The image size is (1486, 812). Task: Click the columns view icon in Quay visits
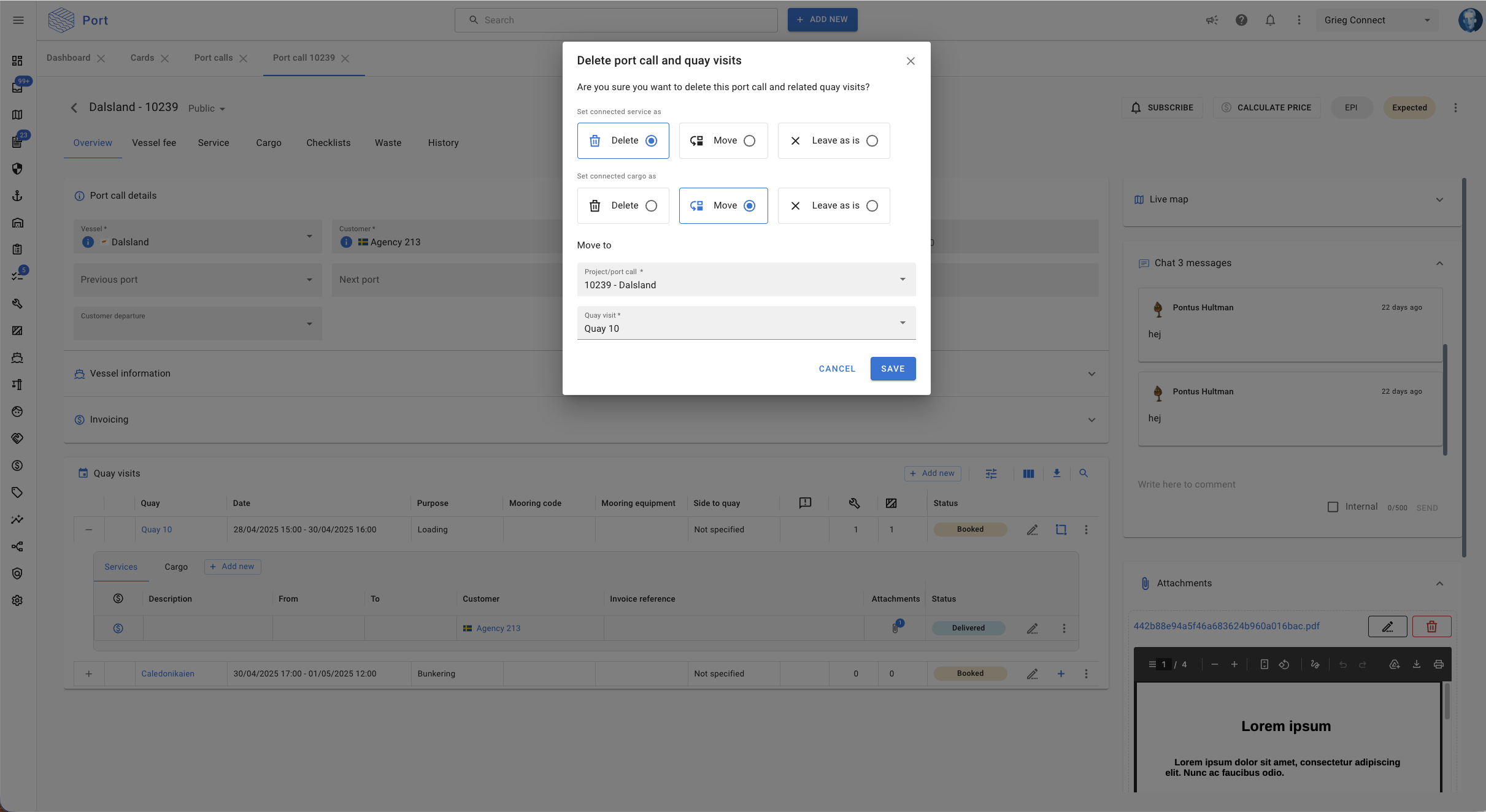pos(1028,473)
